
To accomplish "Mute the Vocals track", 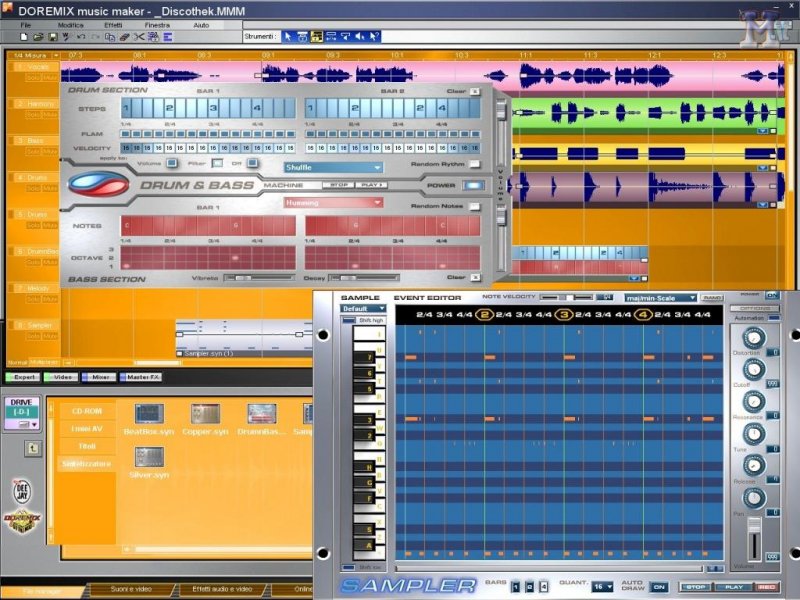I will click(48, 77).
